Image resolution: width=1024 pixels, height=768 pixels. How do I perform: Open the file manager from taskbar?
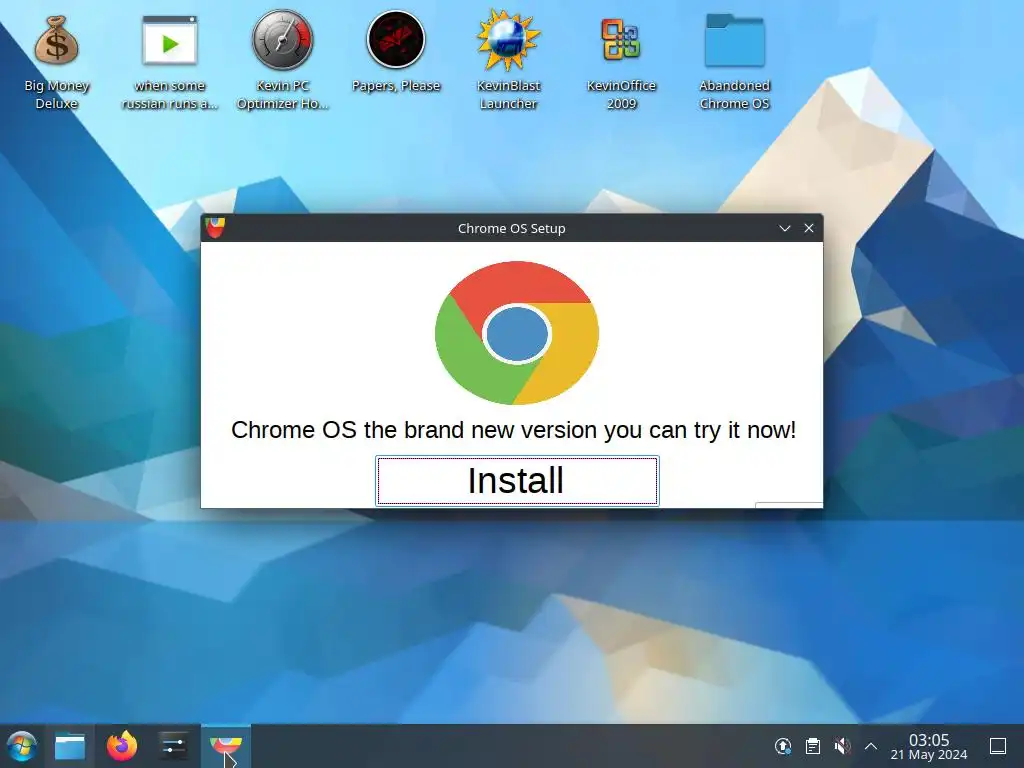[x=70, y=746]
